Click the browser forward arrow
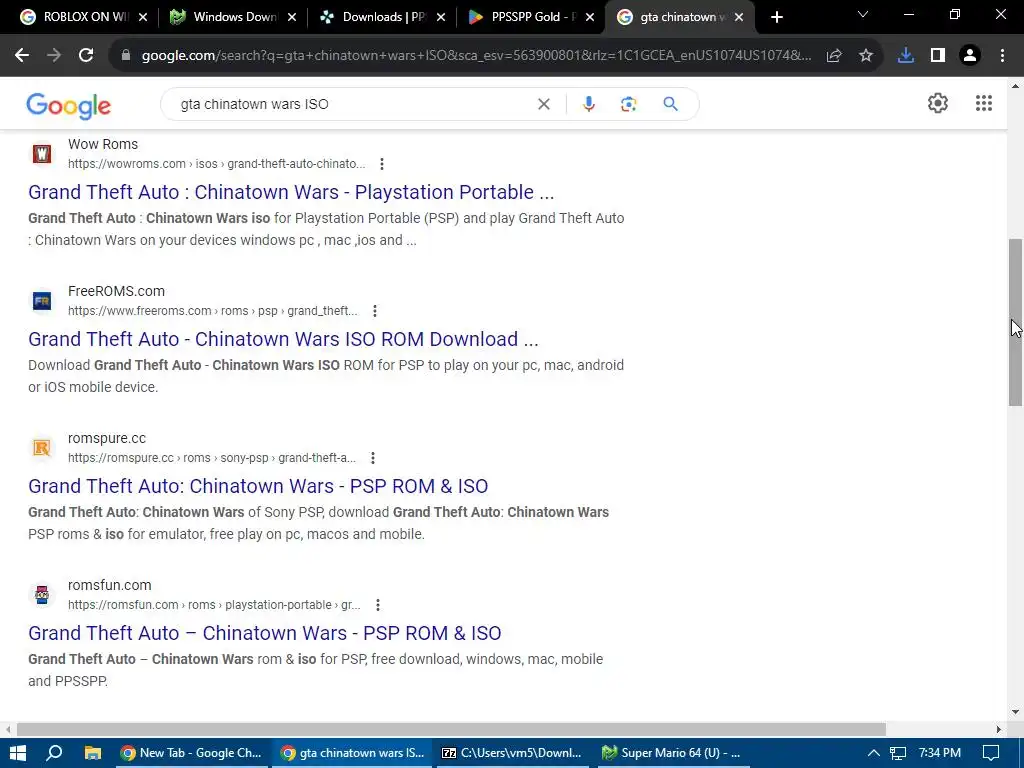 54,56
